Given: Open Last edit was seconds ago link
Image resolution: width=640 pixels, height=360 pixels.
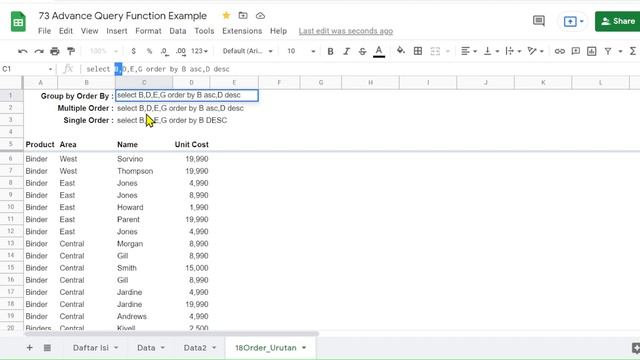Looking at the screenshot, I should (346, 31).
